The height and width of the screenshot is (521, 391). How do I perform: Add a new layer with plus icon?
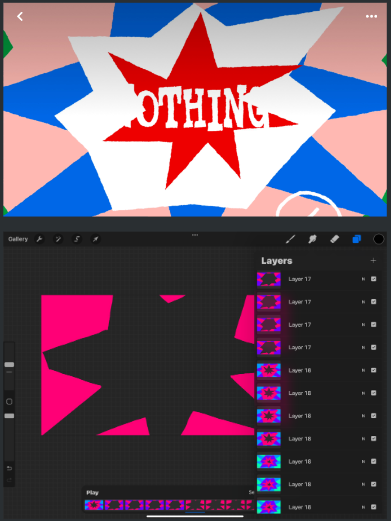tap(373, 261)
